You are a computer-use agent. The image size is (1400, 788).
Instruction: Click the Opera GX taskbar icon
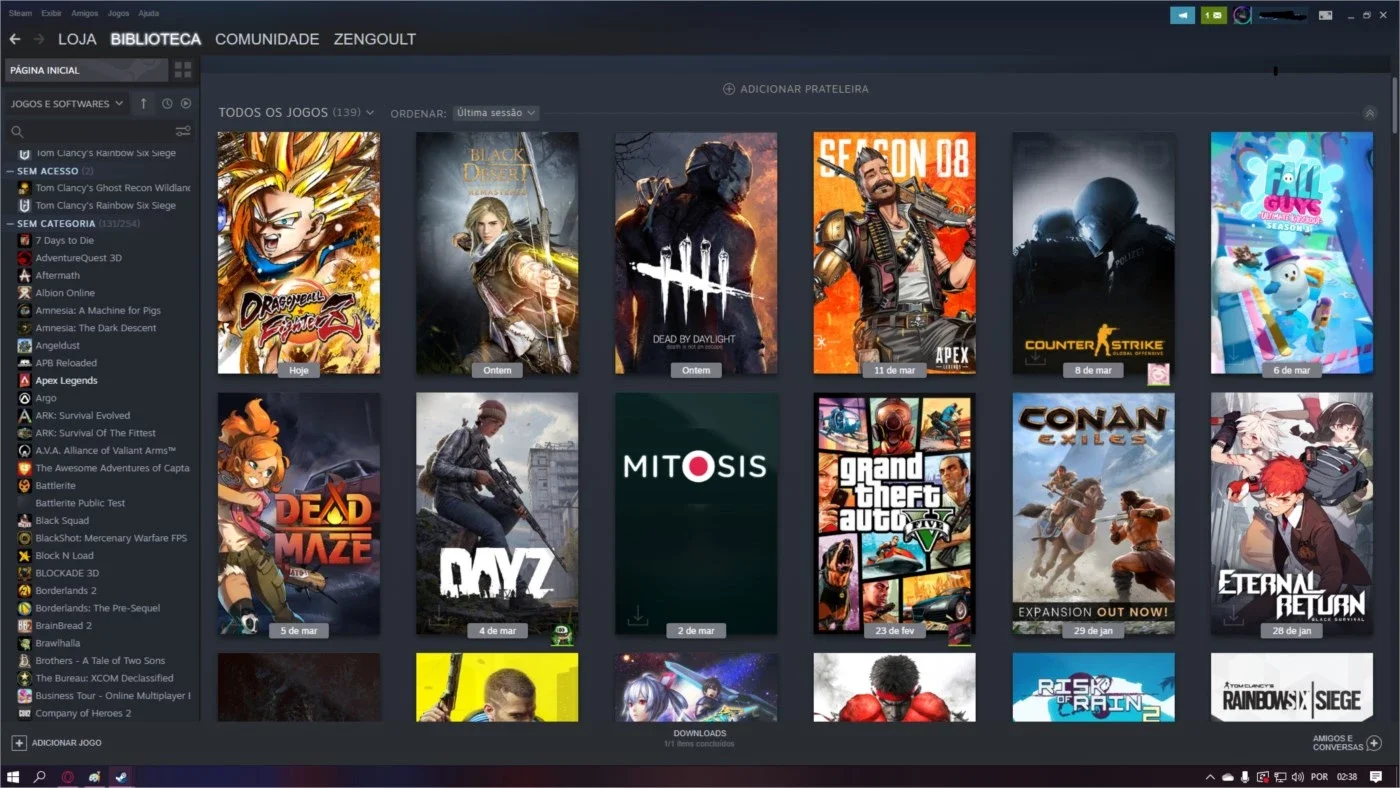click(x=68, y=776)
